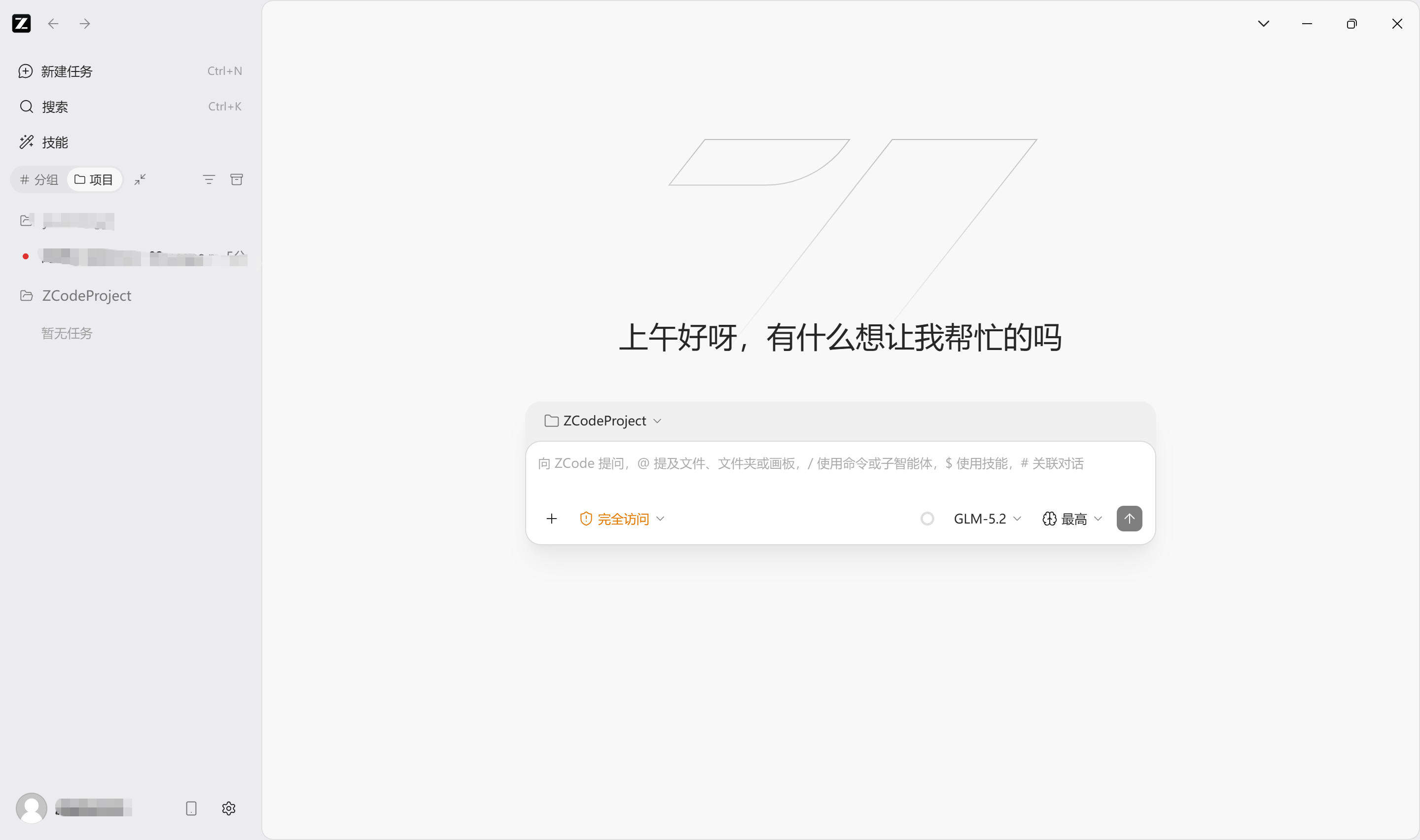Switch to the 分组 tab
Image resolution: width=1420 pixels, height=840 pixels.
[39, 179]
